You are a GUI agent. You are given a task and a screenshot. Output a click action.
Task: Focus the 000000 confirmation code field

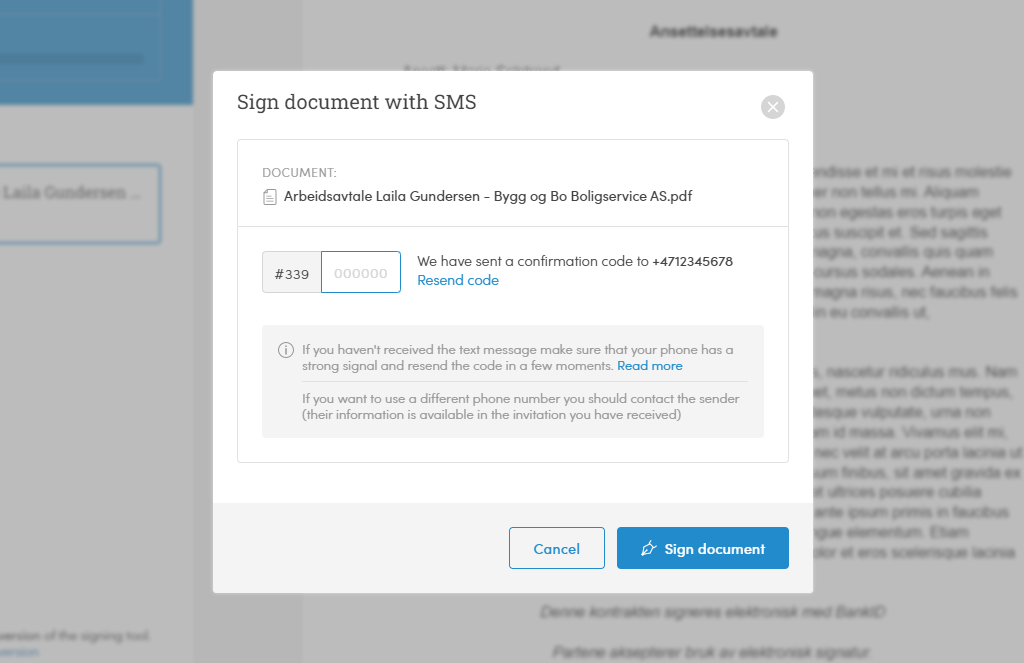pos(360,272)
